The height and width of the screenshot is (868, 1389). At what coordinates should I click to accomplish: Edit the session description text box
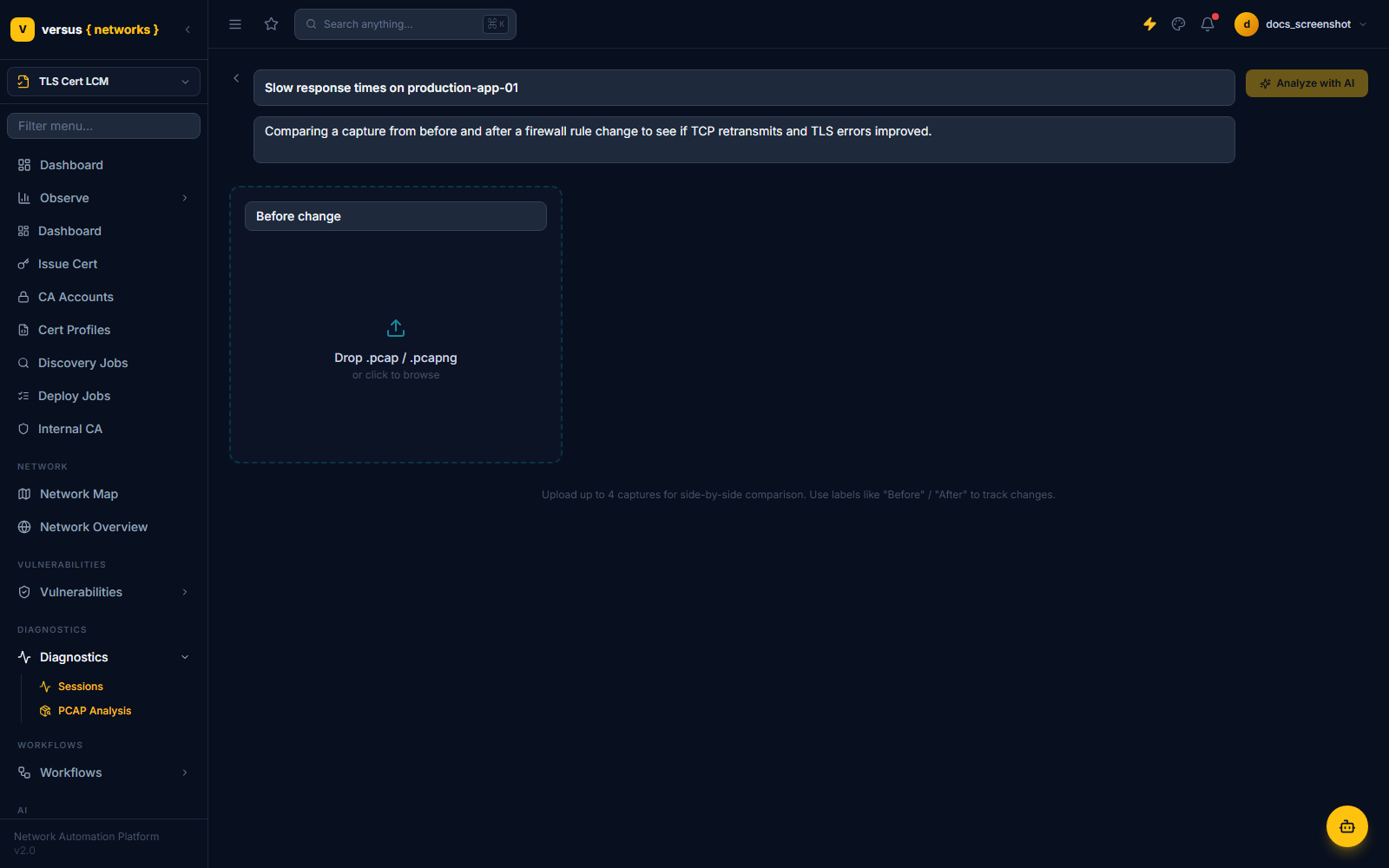pyautogui.click(x=744, y=140)
